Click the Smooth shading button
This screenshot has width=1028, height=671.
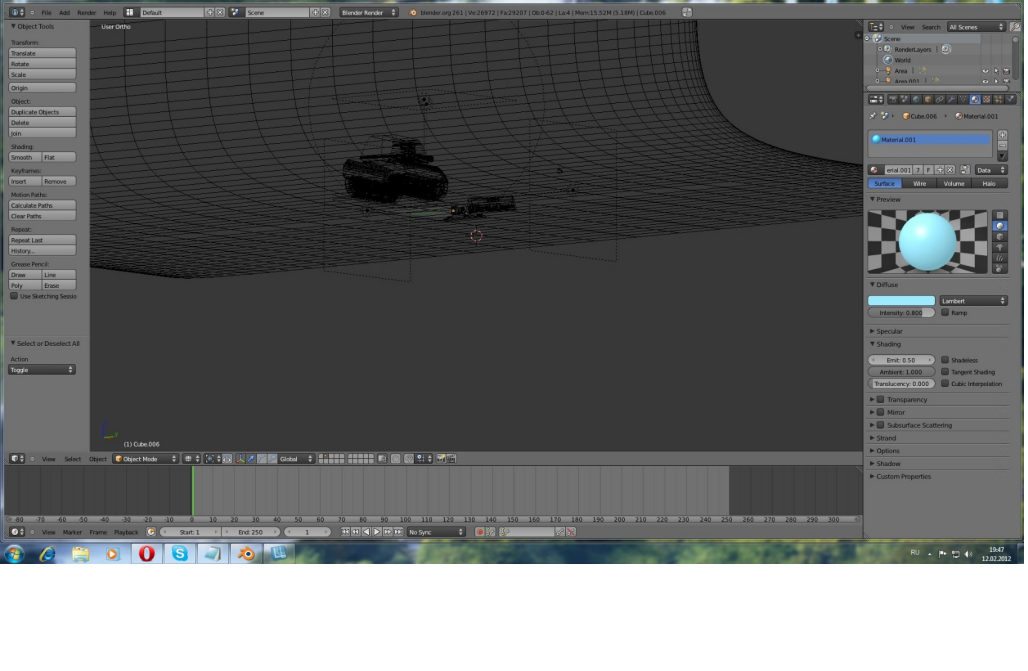click(24, 157)
